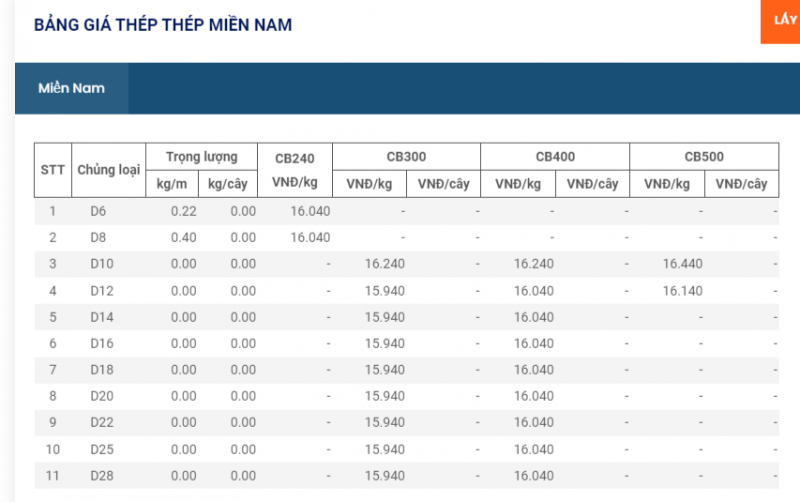Click the Chủng loại column header
The width and height of the screenshot is (800, 502).
click(109, 170)
